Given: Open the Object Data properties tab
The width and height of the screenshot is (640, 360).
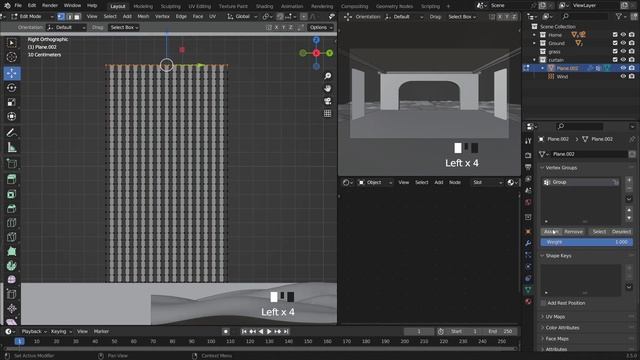Looking at the screenshot, I should pyautogui.click(x=528, y=290).
